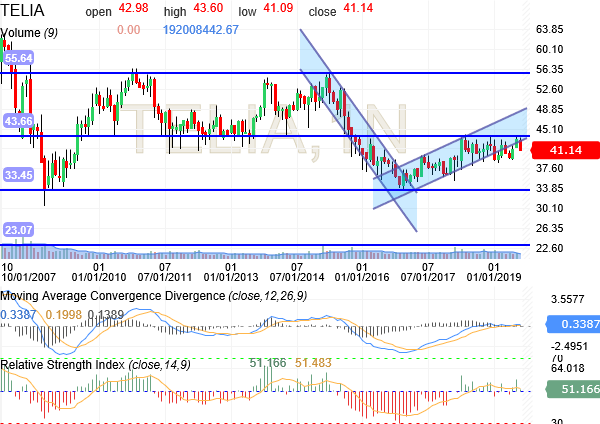The height and width of the screenshot is (424, 600).
Task: Select the close value 41.14 in header
Action: [x=358, y=8]
